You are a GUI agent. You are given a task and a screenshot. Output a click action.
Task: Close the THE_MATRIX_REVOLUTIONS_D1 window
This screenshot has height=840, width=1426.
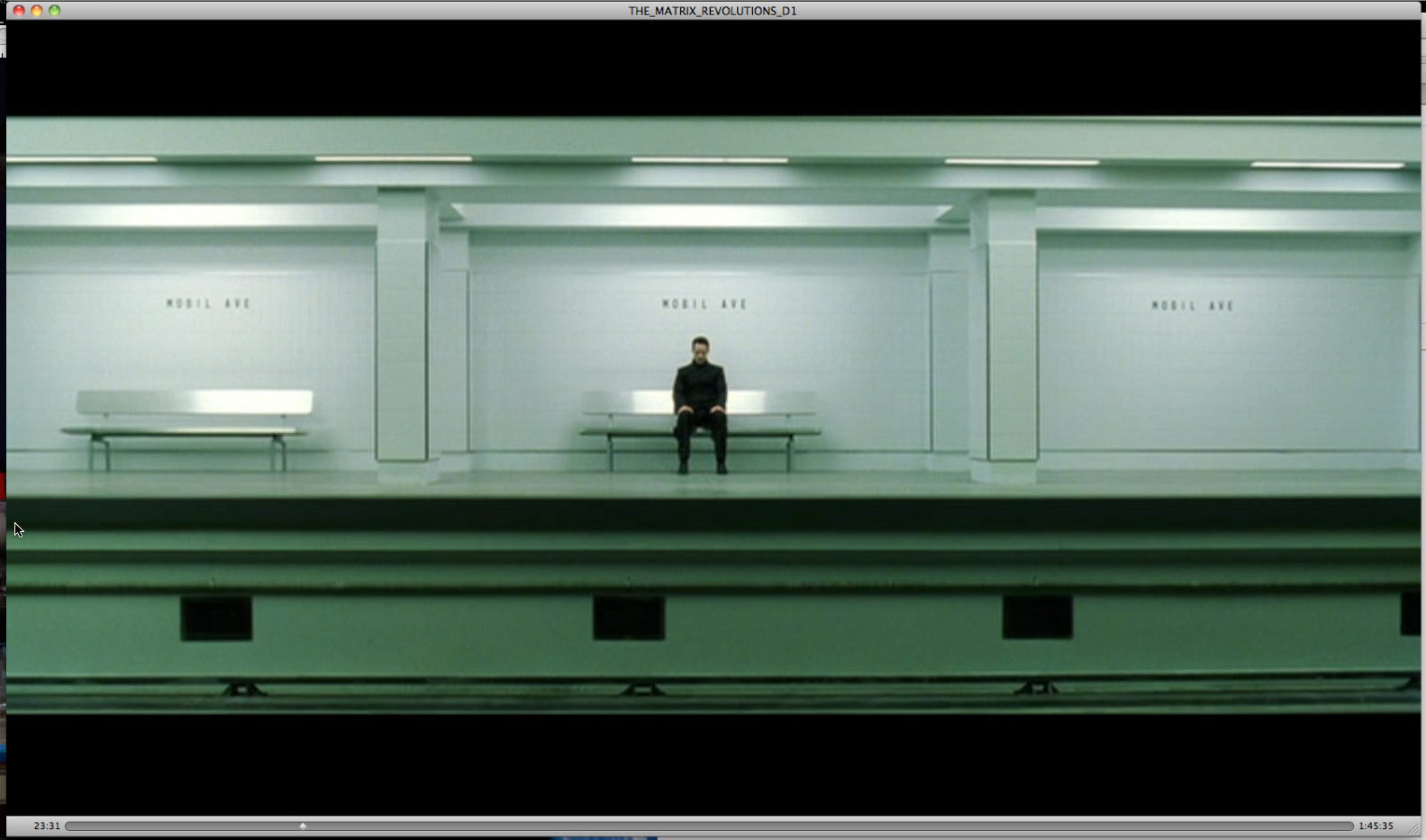(19, 11)
